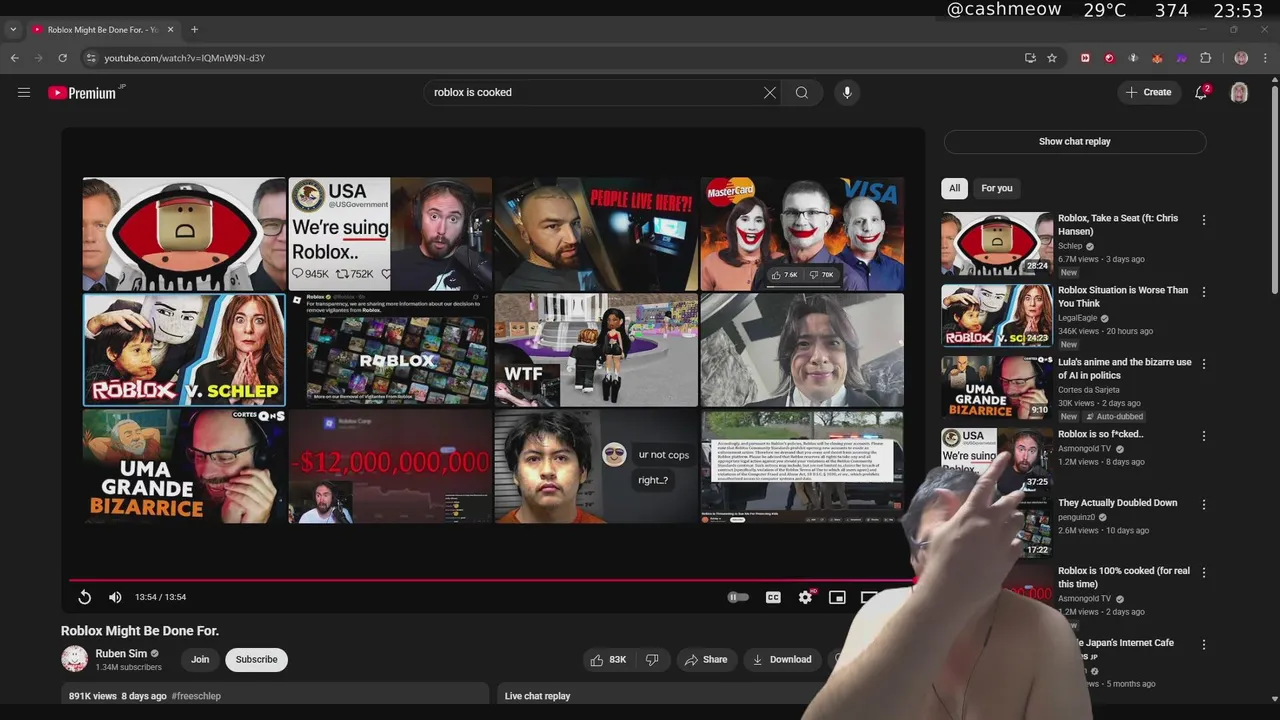Open browser three-dot menu
Viewport: 1280px width, 720px height.
point(1265,58)
